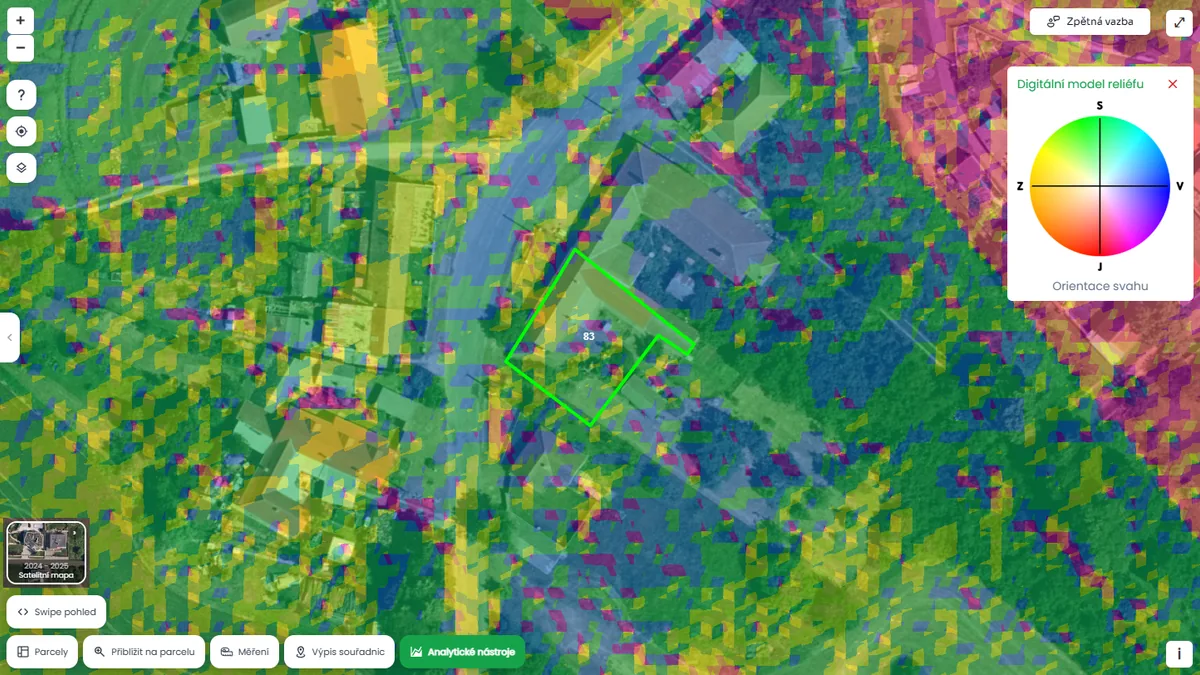Zoom out with the minus button
This screenshot has height=675, width=1200.
21,48
